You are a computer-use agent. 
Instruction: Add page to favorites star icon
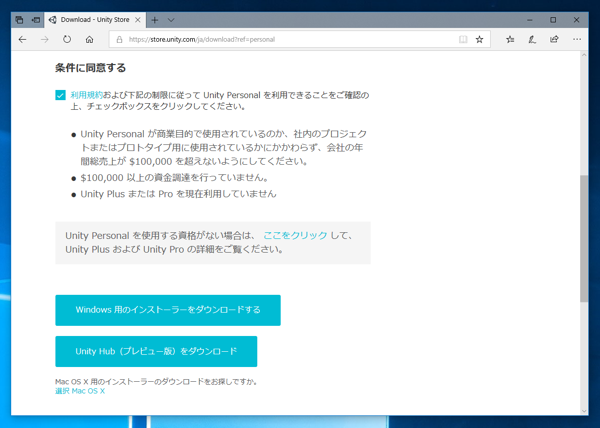[x=479, y=39]
